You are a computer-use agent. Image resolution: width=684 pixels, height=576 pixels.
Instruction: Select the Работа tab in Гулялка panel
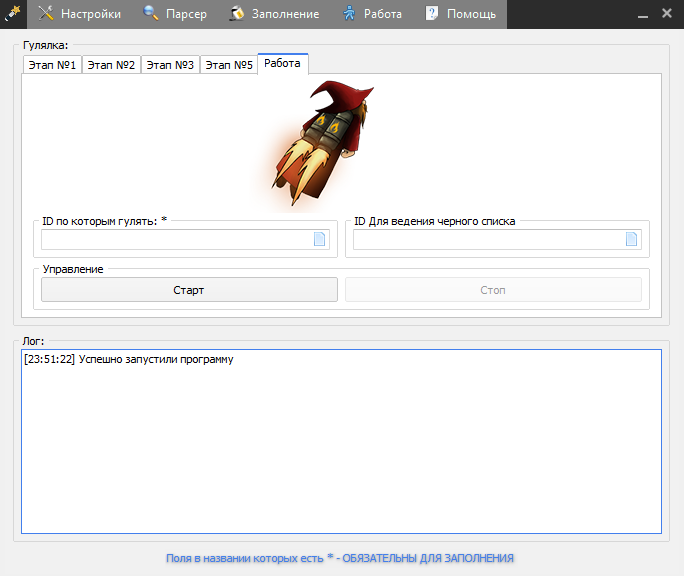(x=283, y=64)
